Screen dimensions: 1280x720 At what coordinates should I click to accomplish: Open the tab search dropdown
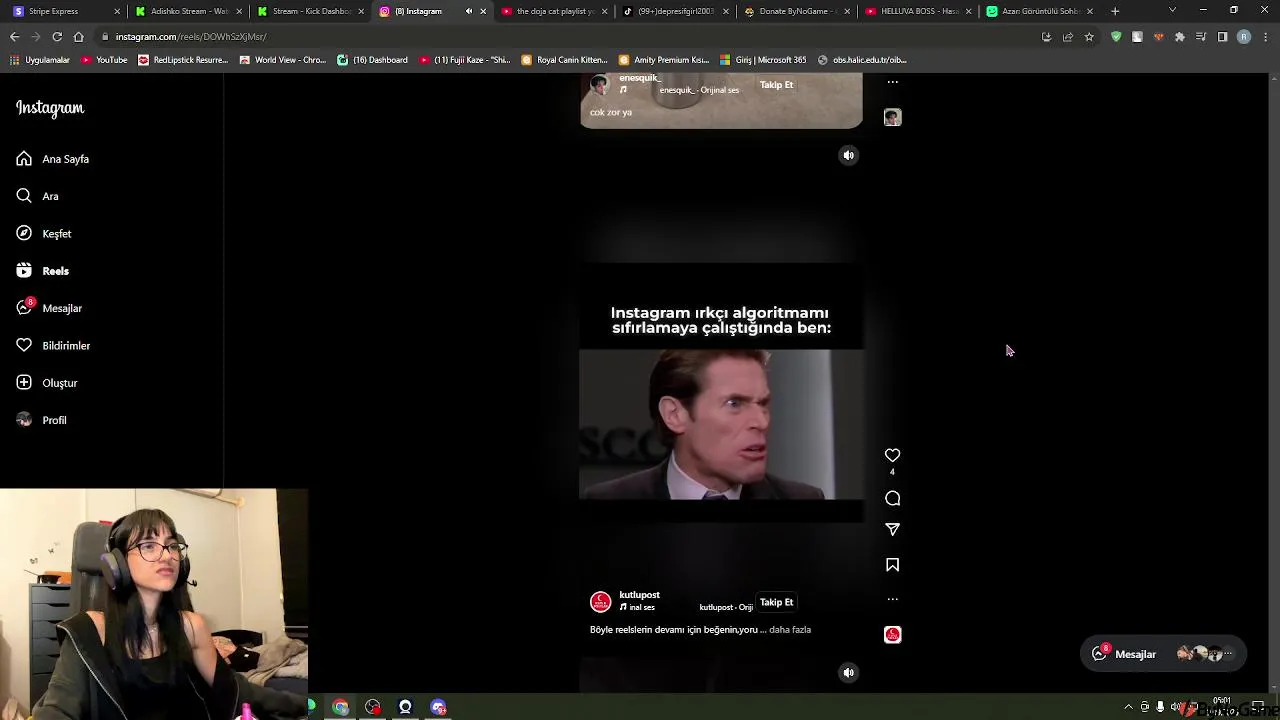click(x=1172, y=10)
